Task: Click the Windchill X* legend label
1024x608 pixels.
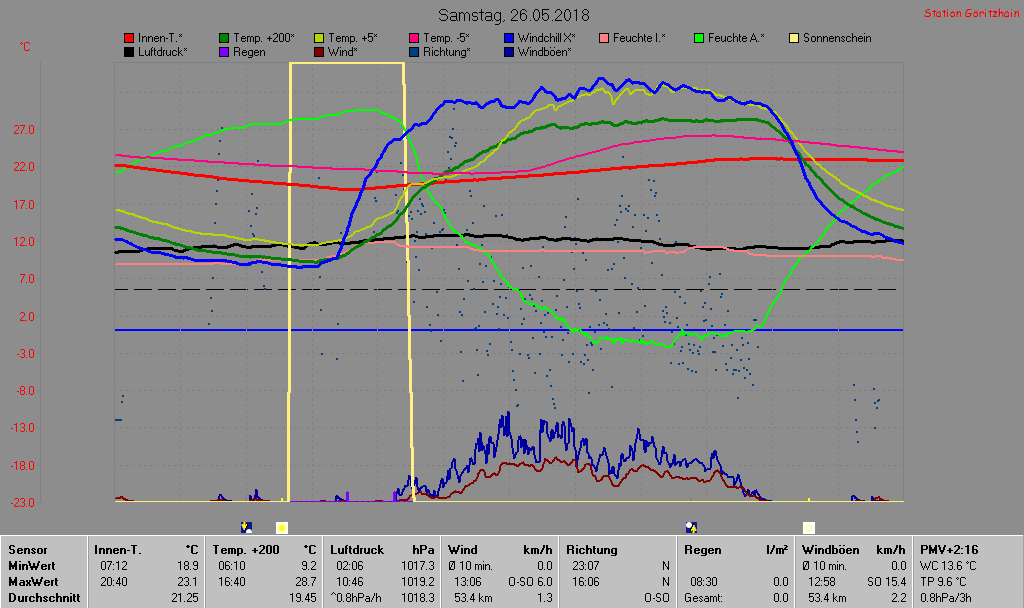Action: point(547,38)
